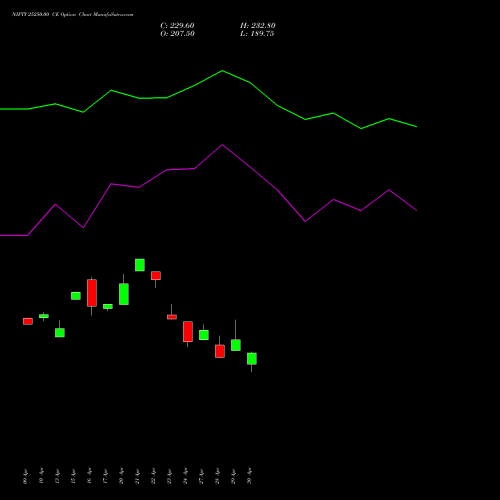Screen dimensions: 500x500
Task: Select the green candlestick for 15 Apr
Action: click(76, 296)
